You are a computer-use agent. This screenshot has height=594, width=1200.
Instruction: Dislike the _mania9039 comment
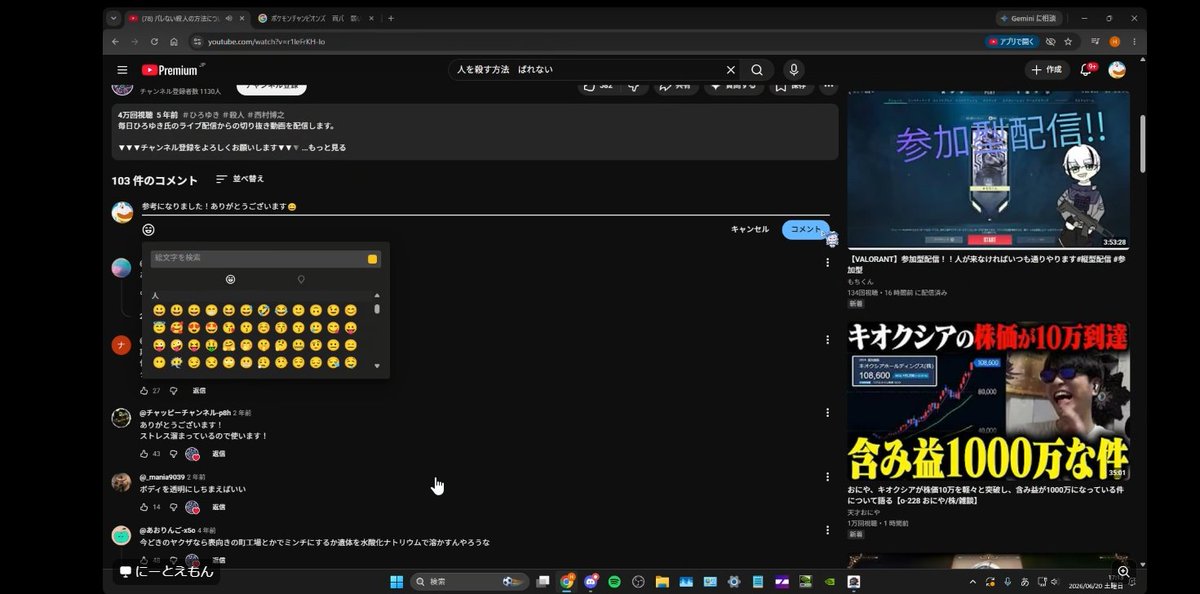[x=173, y=507]
